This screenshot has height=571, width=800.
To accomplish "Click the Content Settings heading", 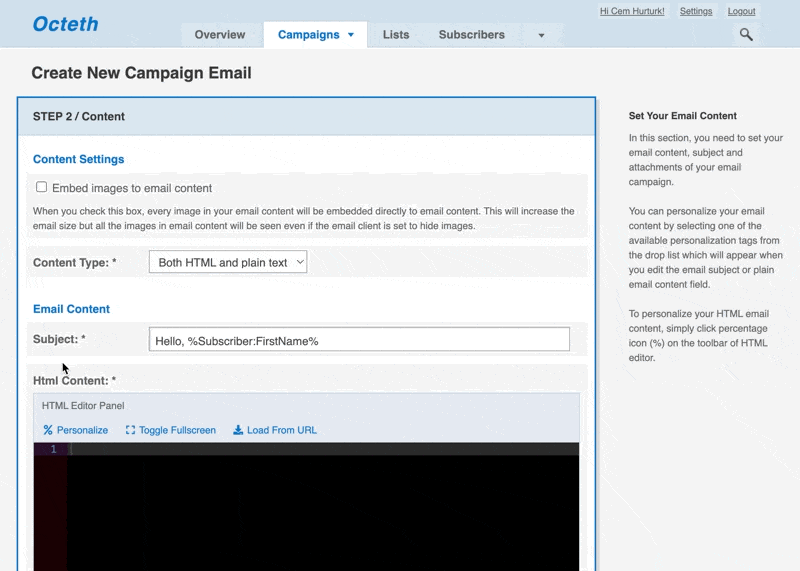I will [x=79, y=159].
